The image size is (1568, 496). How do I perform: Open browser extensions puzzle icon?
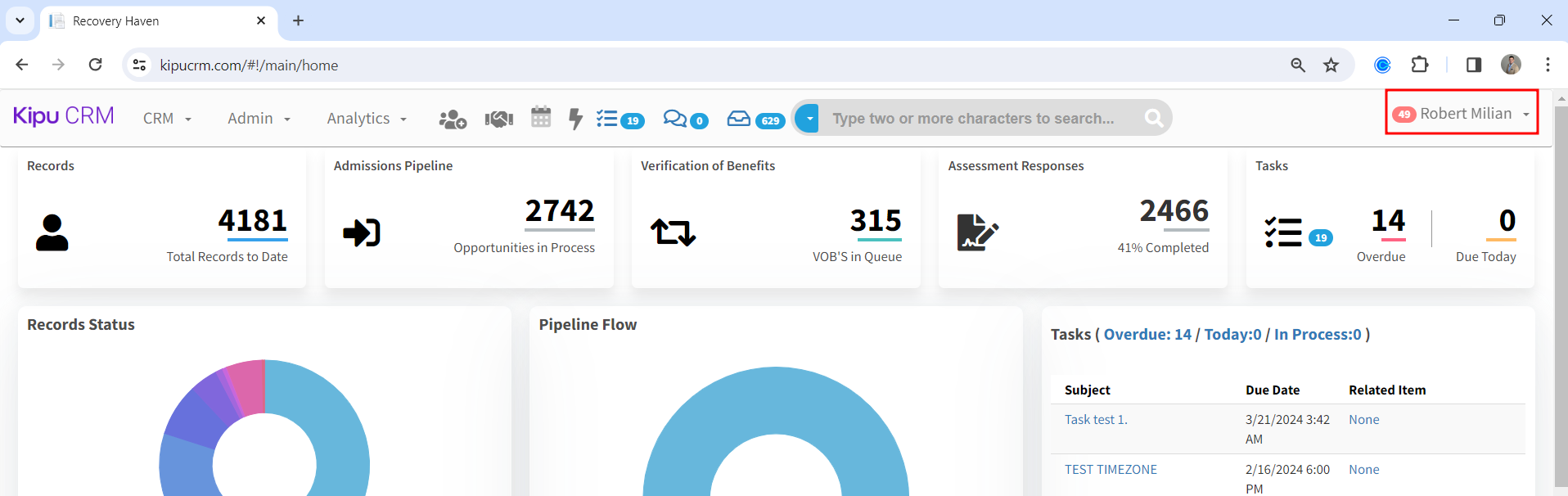(1420, 65)
